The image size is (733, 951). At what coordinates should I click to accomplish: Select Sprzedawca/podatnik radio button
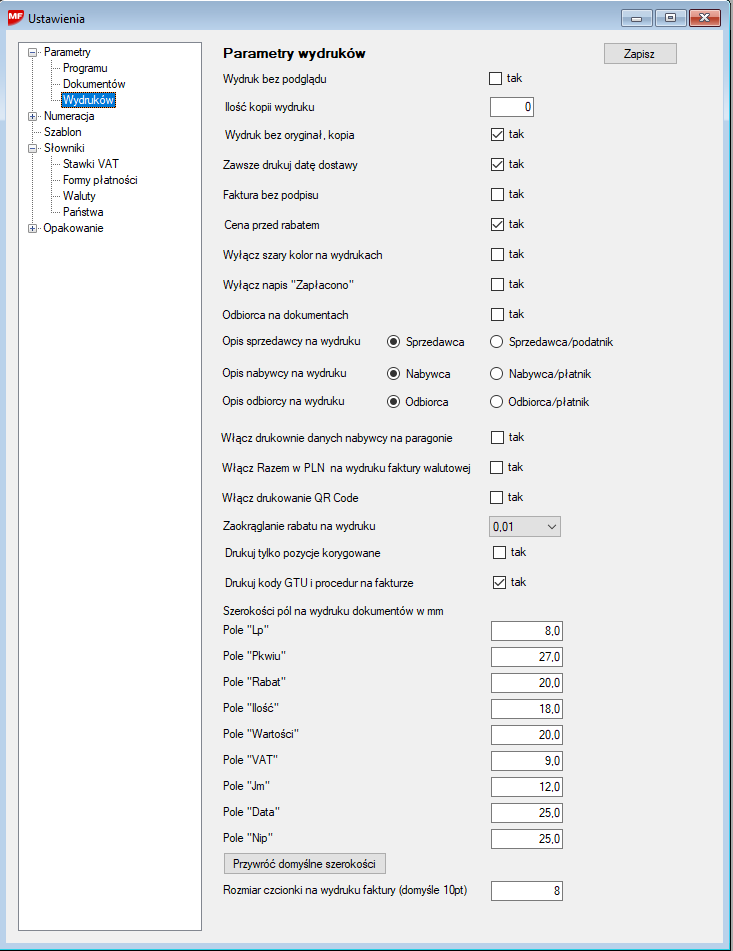tap(497, 342)
